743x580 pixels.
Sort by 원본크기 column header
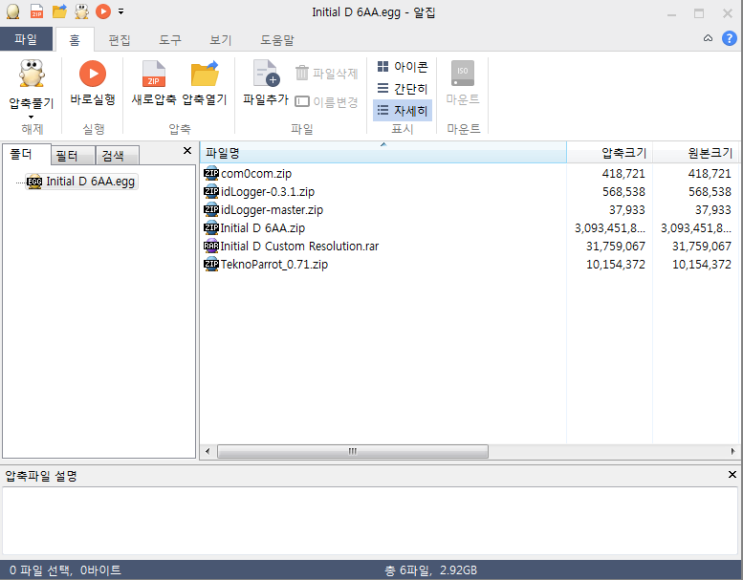point(696,153)
